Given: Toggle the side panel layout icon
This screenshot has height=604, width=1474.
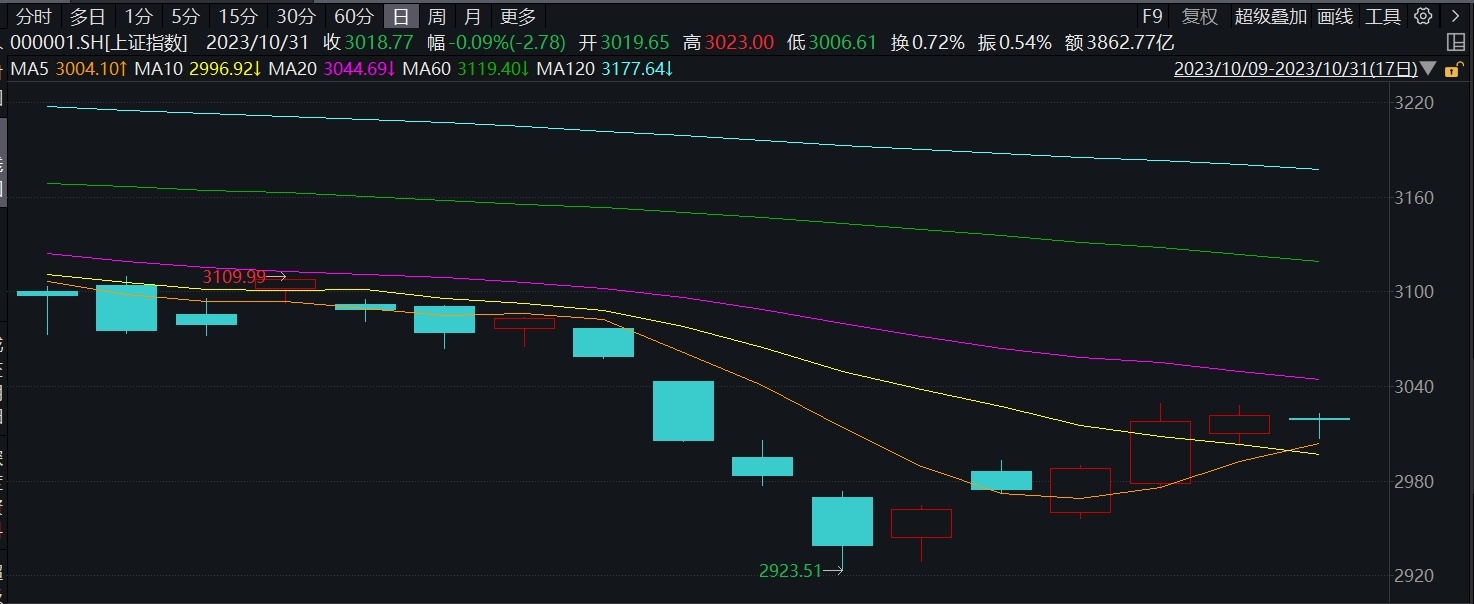Looking at the screenshot, I should (1455, 43).
